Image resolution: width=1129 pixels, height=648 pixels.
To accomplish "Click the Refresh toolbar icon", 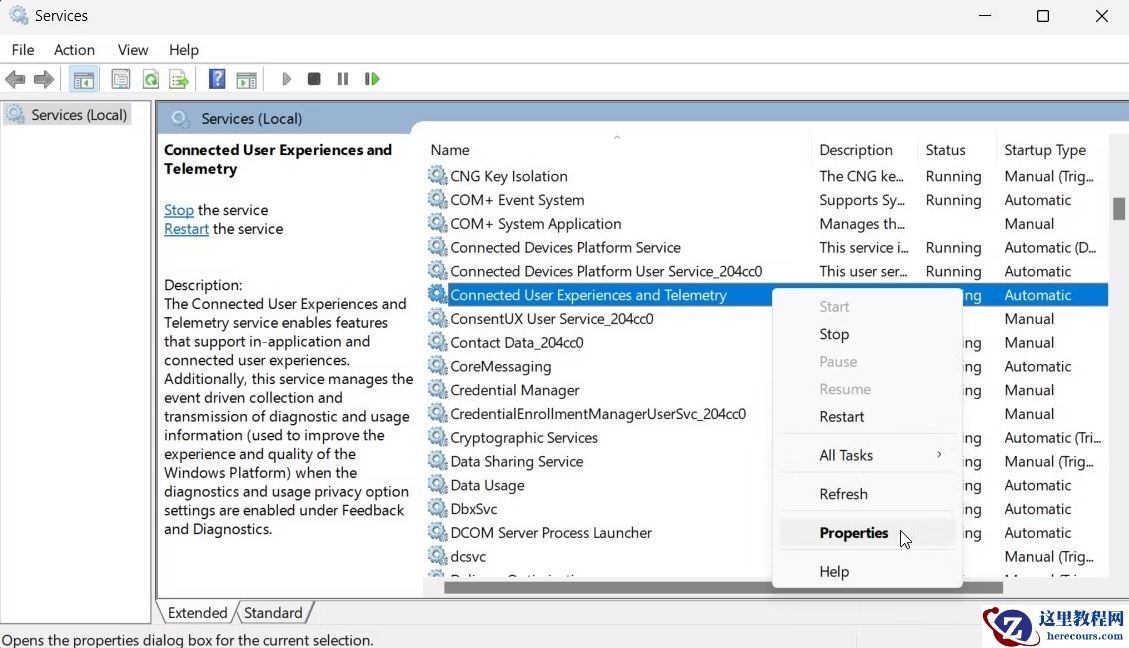I will [x=150, y=79].
